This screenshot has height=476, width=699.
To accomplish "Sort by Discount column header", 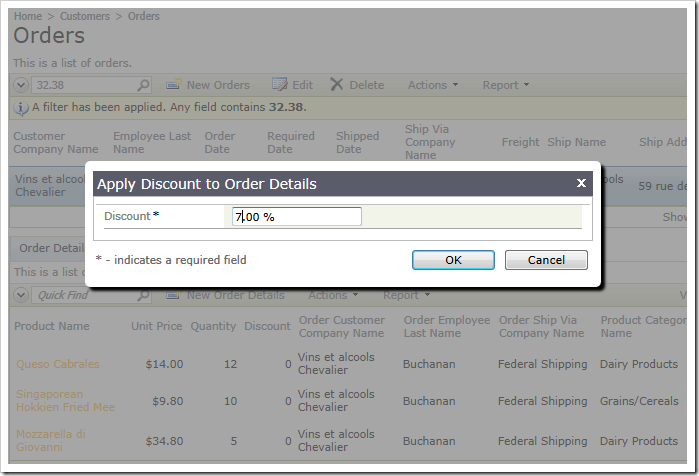I will [x=267, y=326].
